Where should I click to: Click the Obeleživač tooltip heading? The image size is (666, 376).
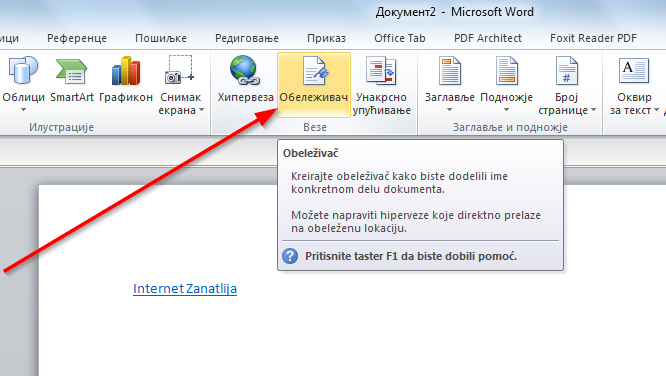click(310, 153)
